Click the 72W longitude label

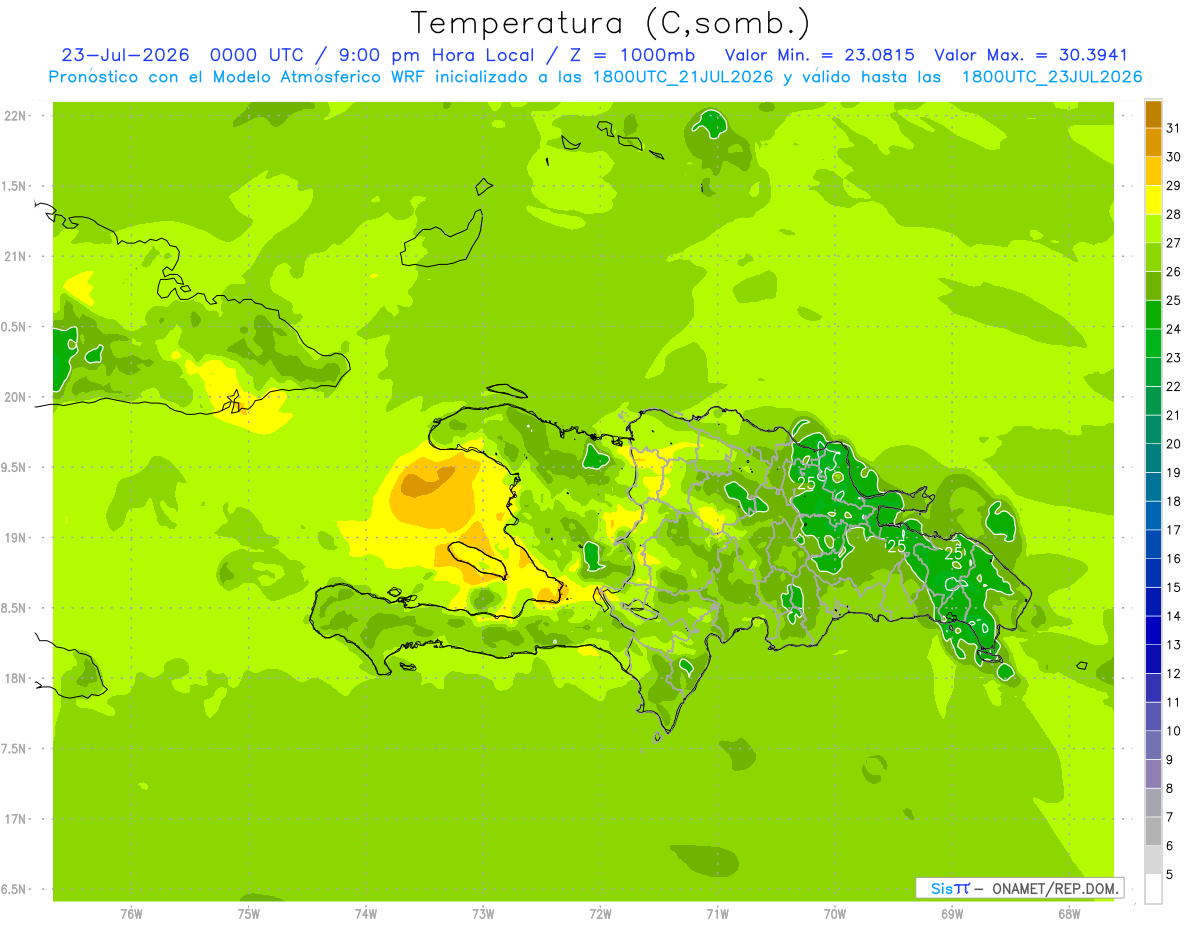tap(600, 914)
